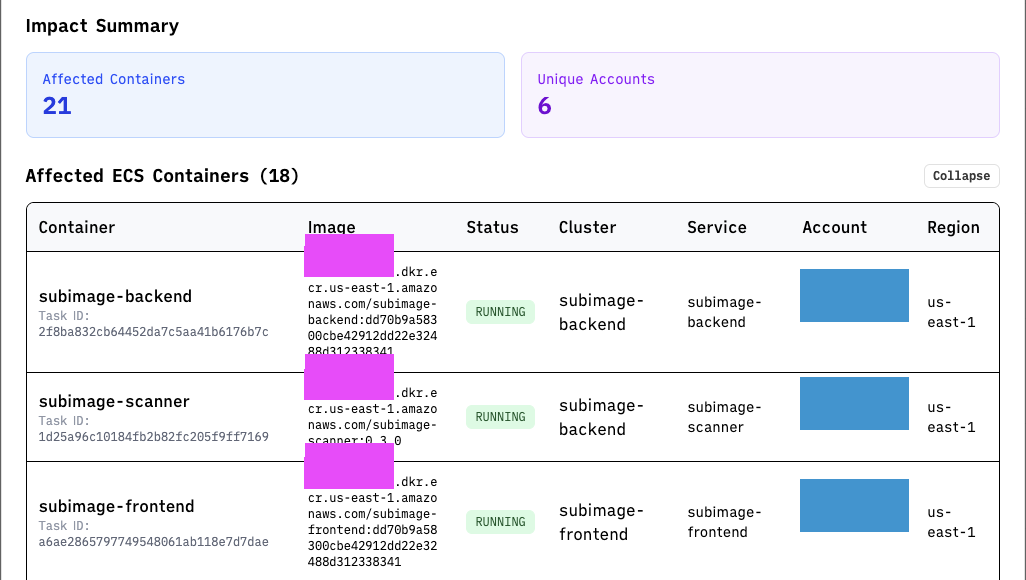Viewport: 1026px width, 580px height.
Task: Sort by the Region column header
Action: coord(953,227)
